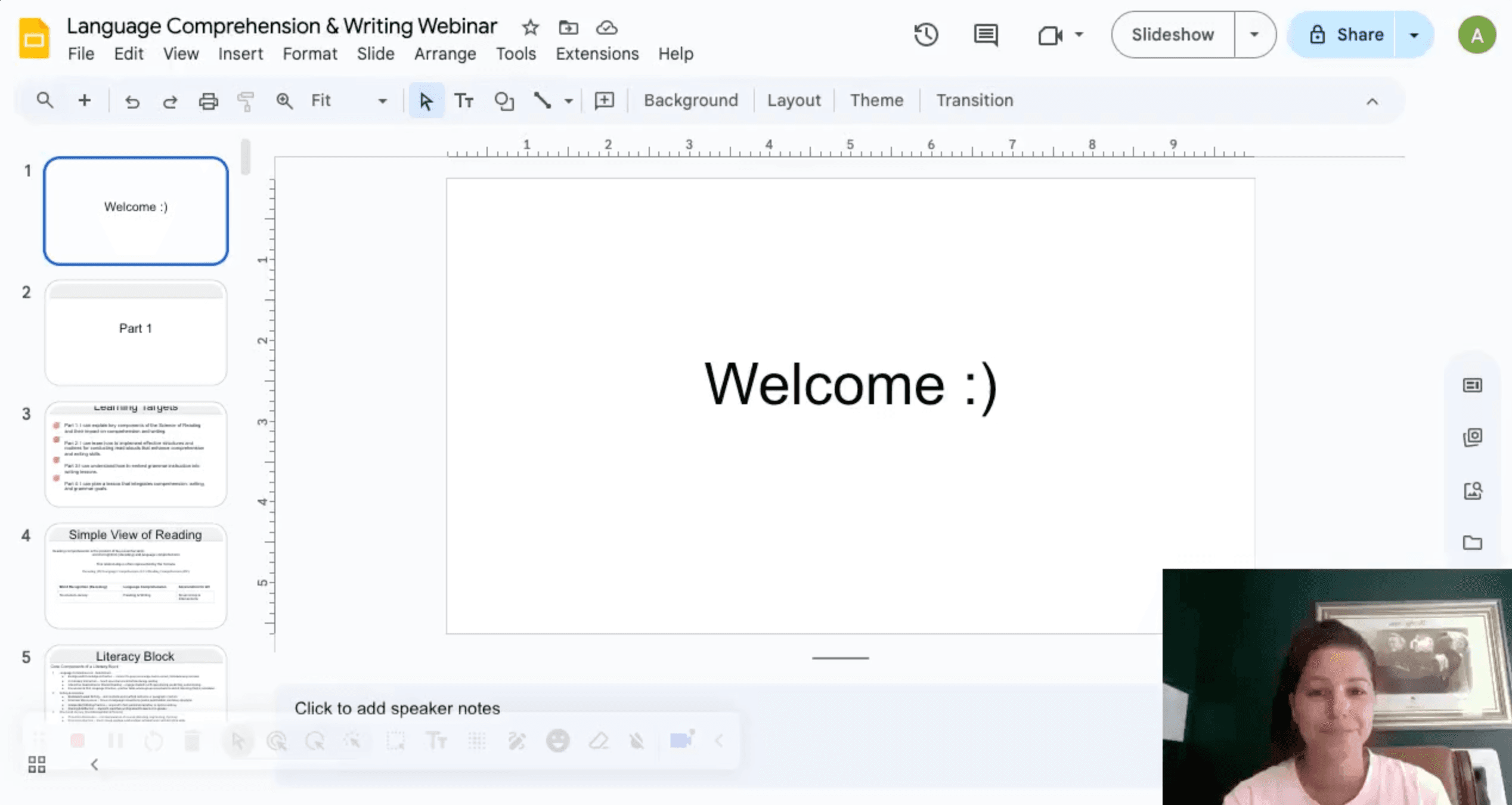The width and height of the screenshot is (1512, 805).
Task: Select the Shape tool
Action: coord(504,101)
